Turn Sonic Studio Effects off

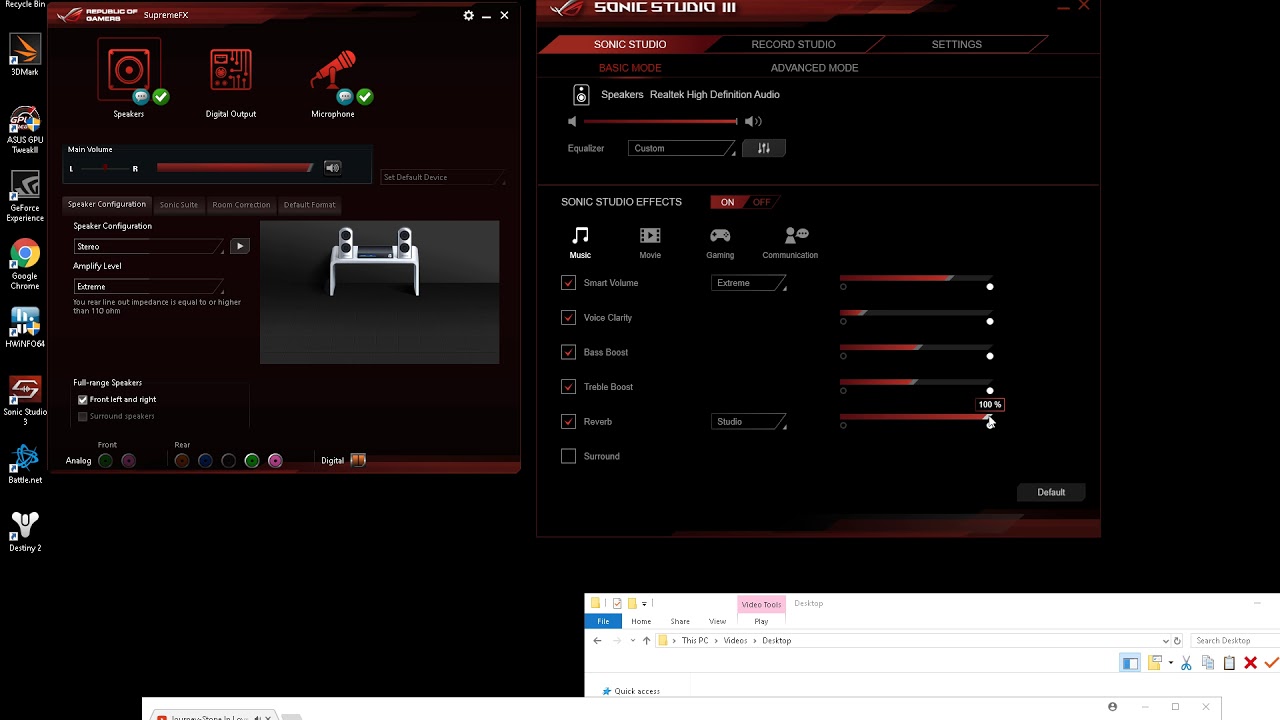[x=762, y=202]
